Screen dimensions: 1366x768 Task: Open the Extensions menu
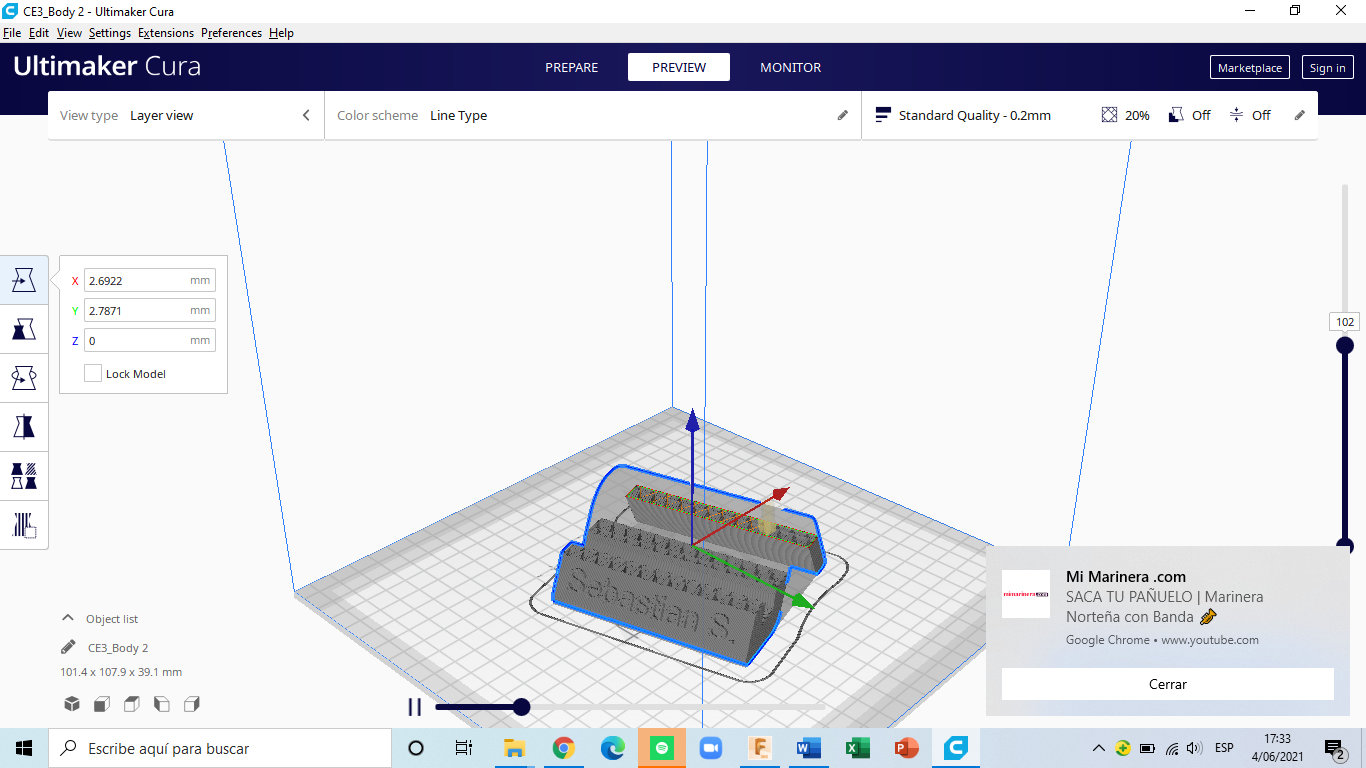tap(166, 33)
